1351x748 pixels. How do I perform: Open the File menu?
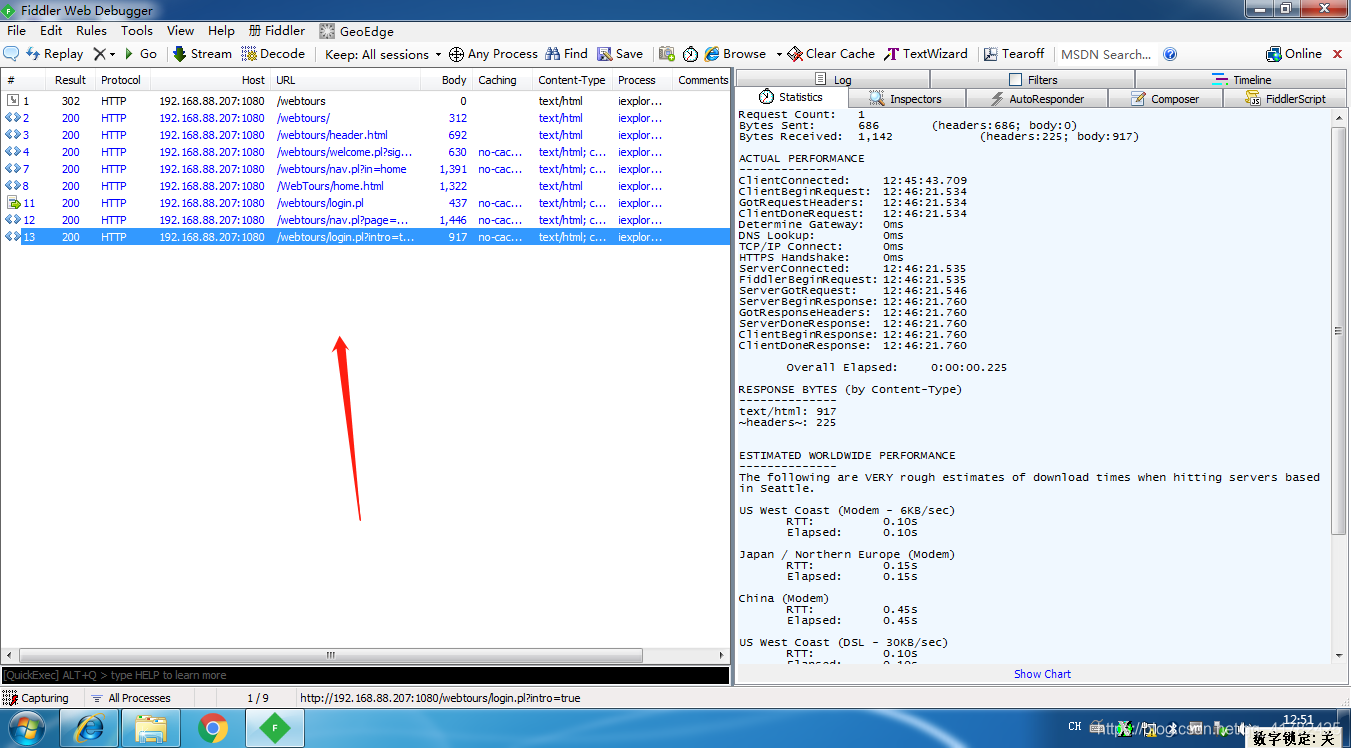tap(16, 31)
